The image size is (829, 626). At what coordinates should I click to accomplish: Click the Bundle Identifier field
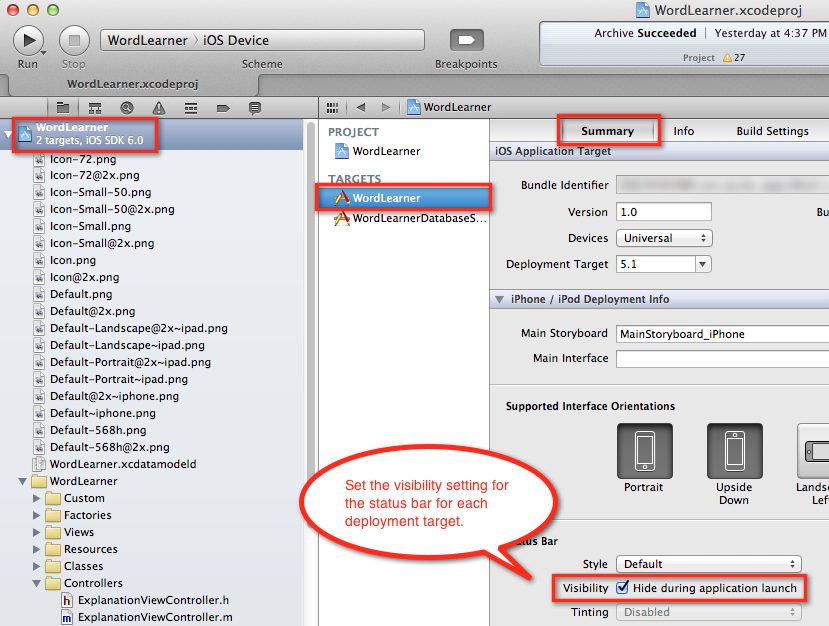pos(722,185)
